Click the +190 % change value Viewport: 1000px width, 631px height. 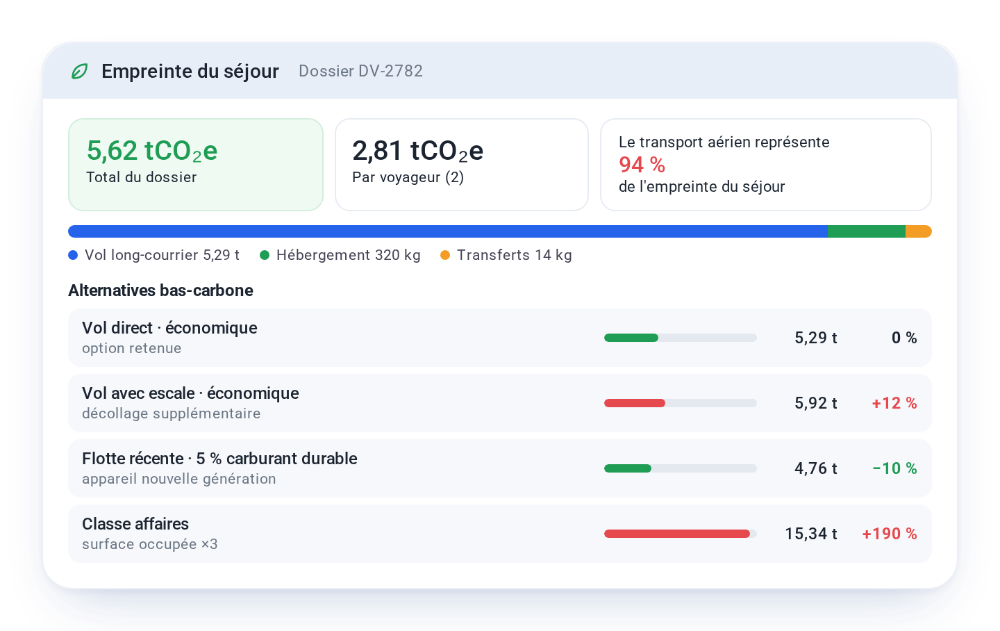coord(890,533)
